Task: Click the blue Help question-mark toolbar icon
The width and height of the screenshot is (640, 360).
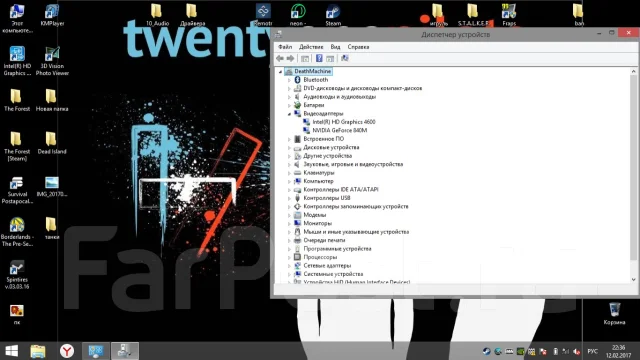Action: pos(319,58)
